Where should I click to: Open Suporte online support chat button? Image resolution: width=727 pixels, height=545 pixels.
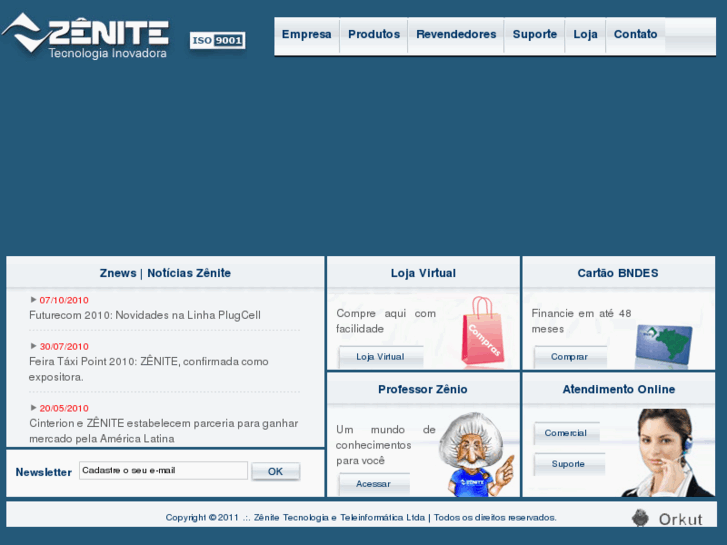click(569, 464)
